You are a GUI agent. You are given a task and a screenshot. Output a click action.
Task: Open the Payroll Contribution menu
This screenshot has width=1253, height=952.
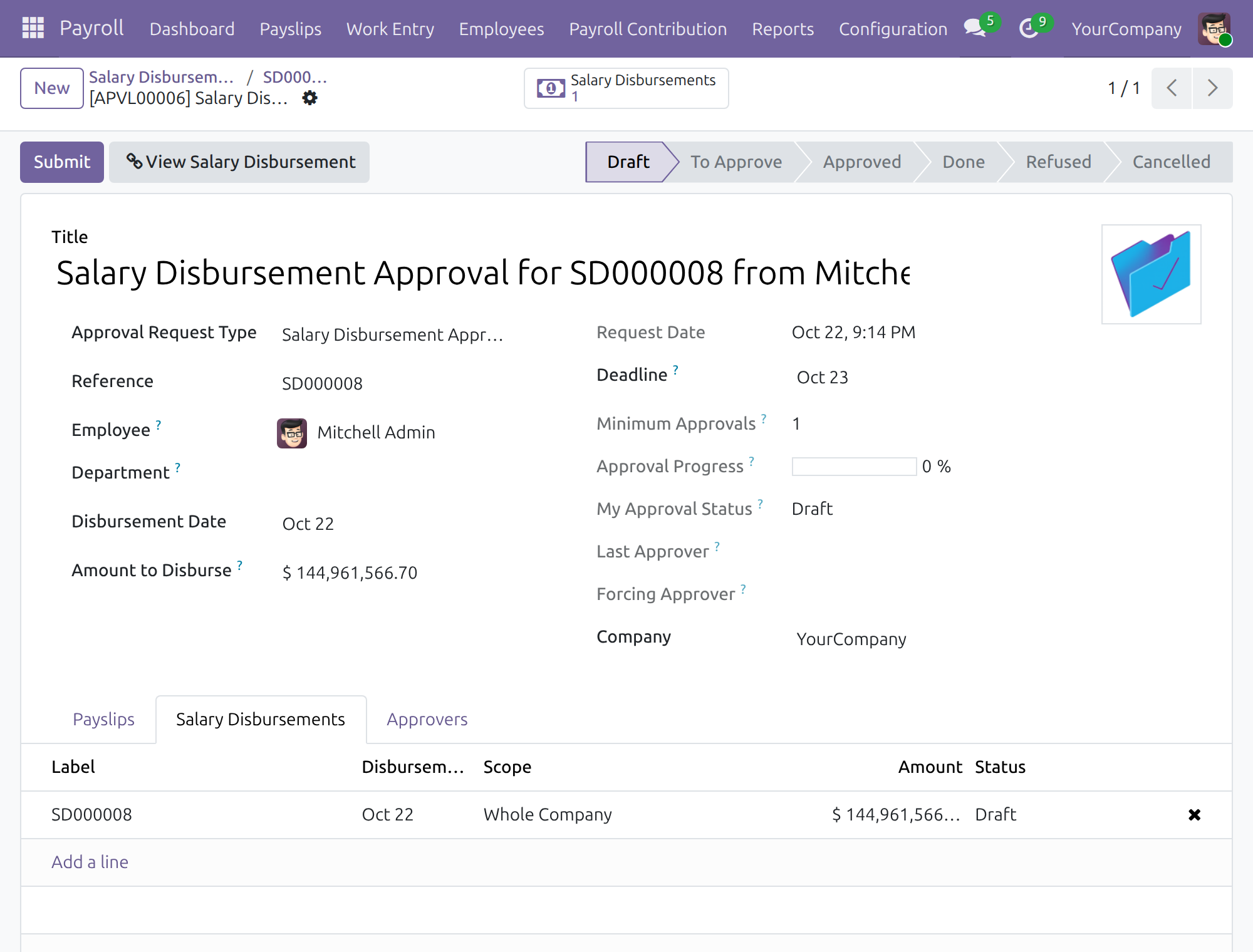[648, 29]
